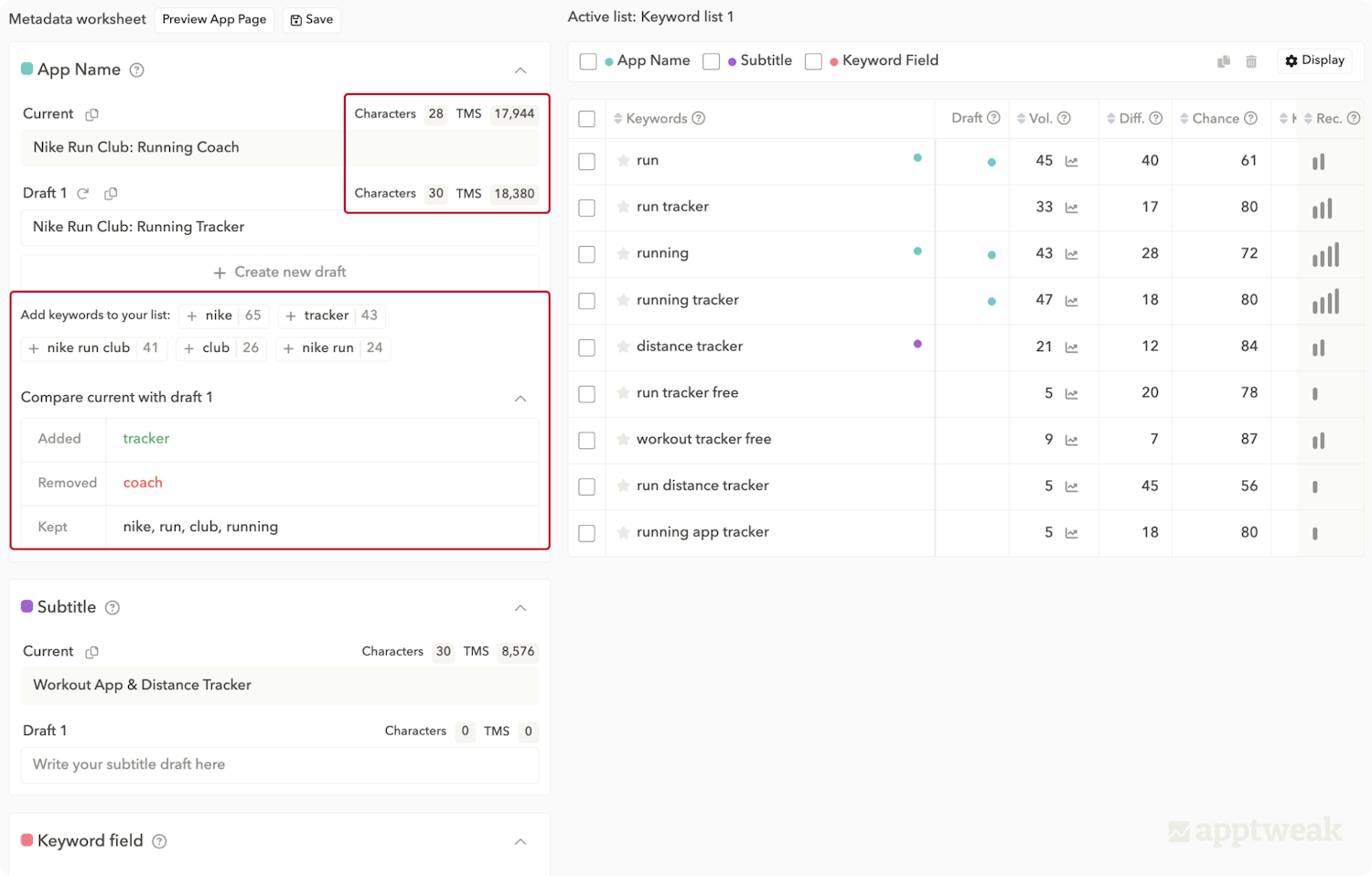Add keyword 'nike' to the list
This screenshot has width=1372, height=876.
223,315
